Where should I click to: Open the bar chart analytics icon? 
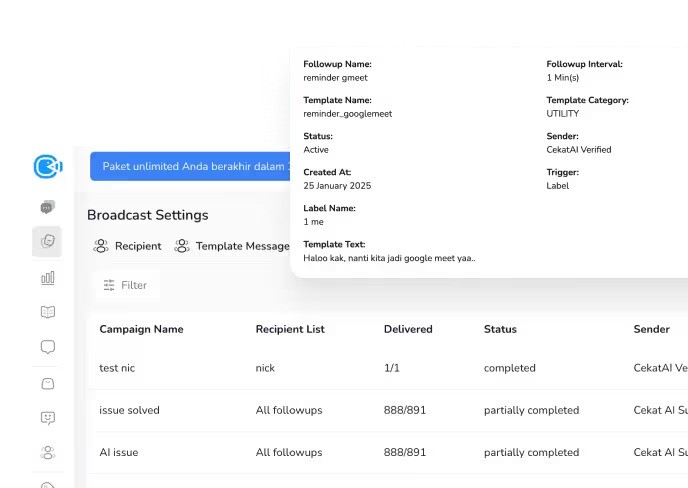(x=47, y=277)
